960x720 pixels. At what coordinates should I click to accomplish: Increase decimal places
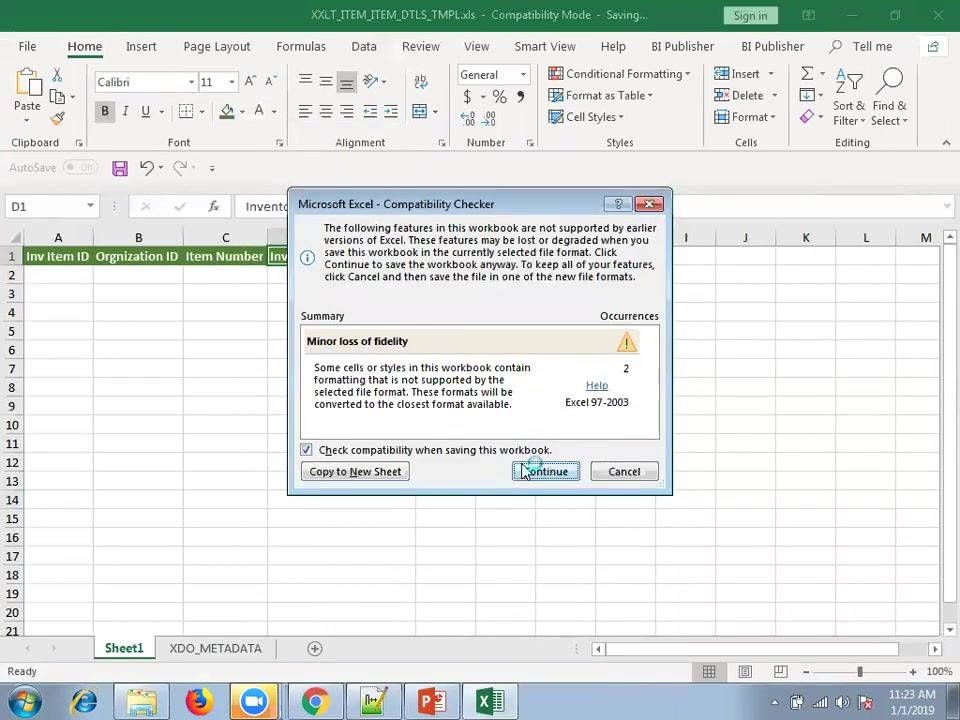(x=467, y=119)
